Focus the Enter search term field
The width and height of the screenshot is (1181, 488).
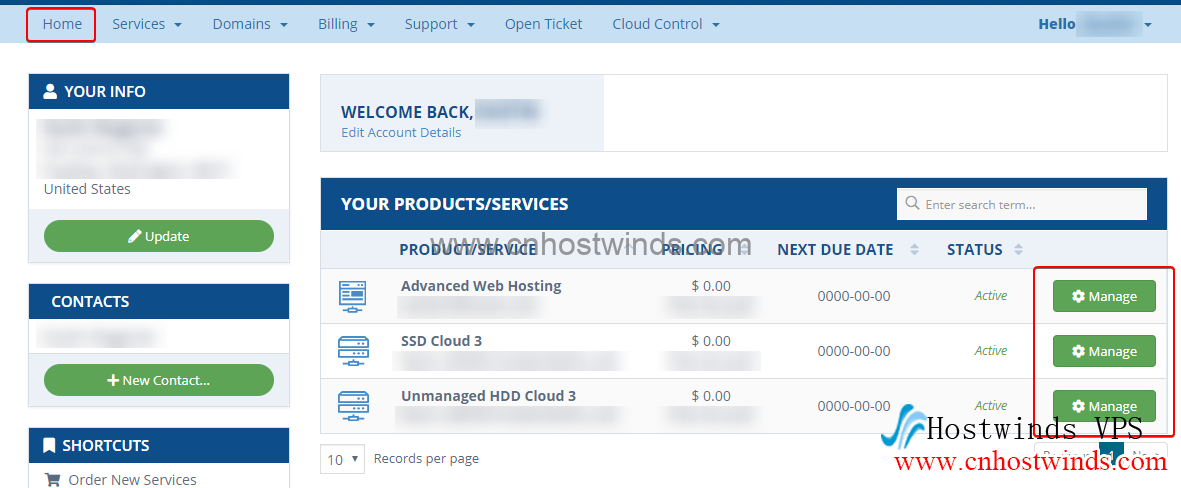pyautogui.click(x=1021, y=204)
